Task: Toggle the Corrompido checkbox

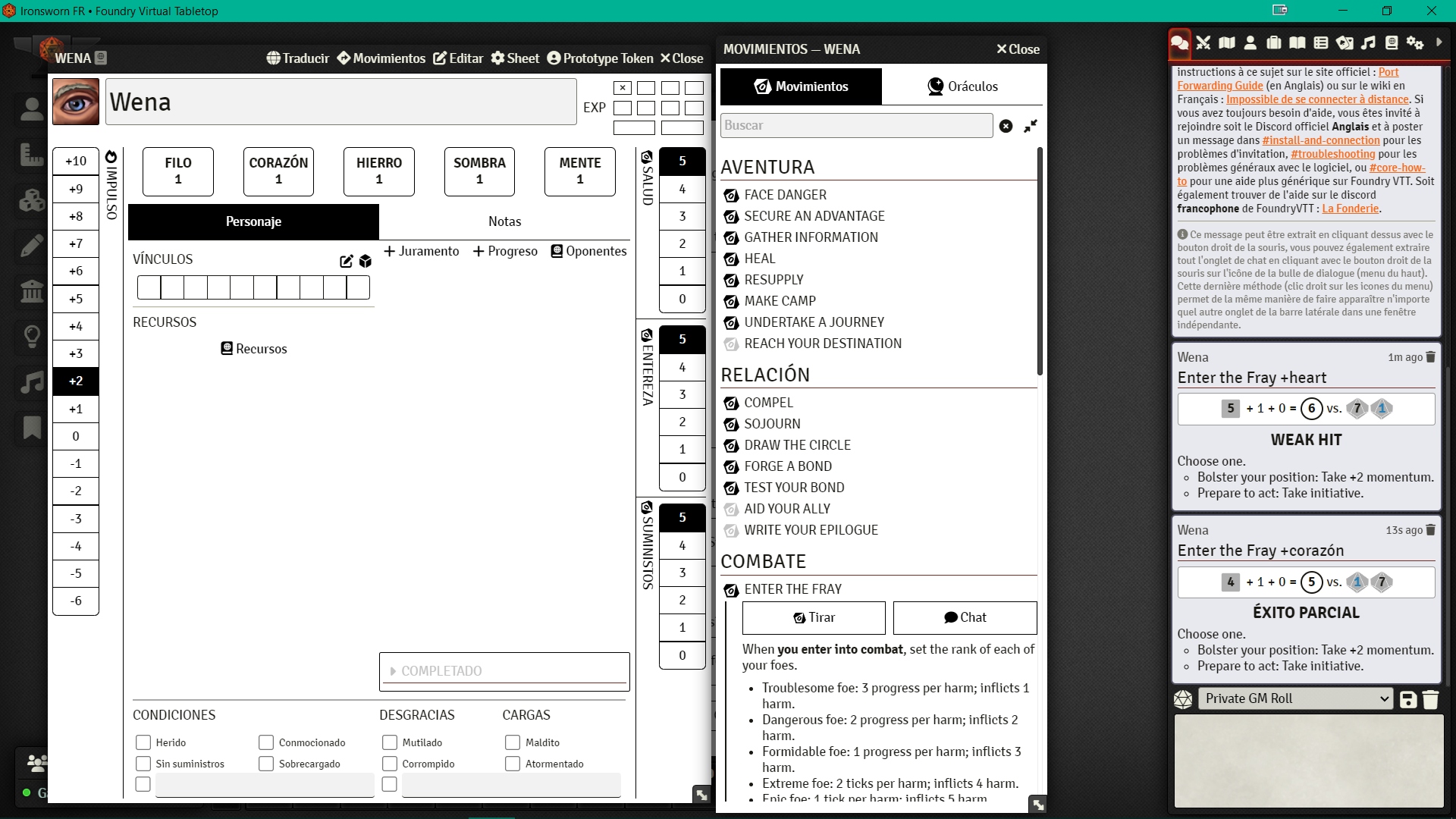Action: pyautogui.click(x=390, y=764)
